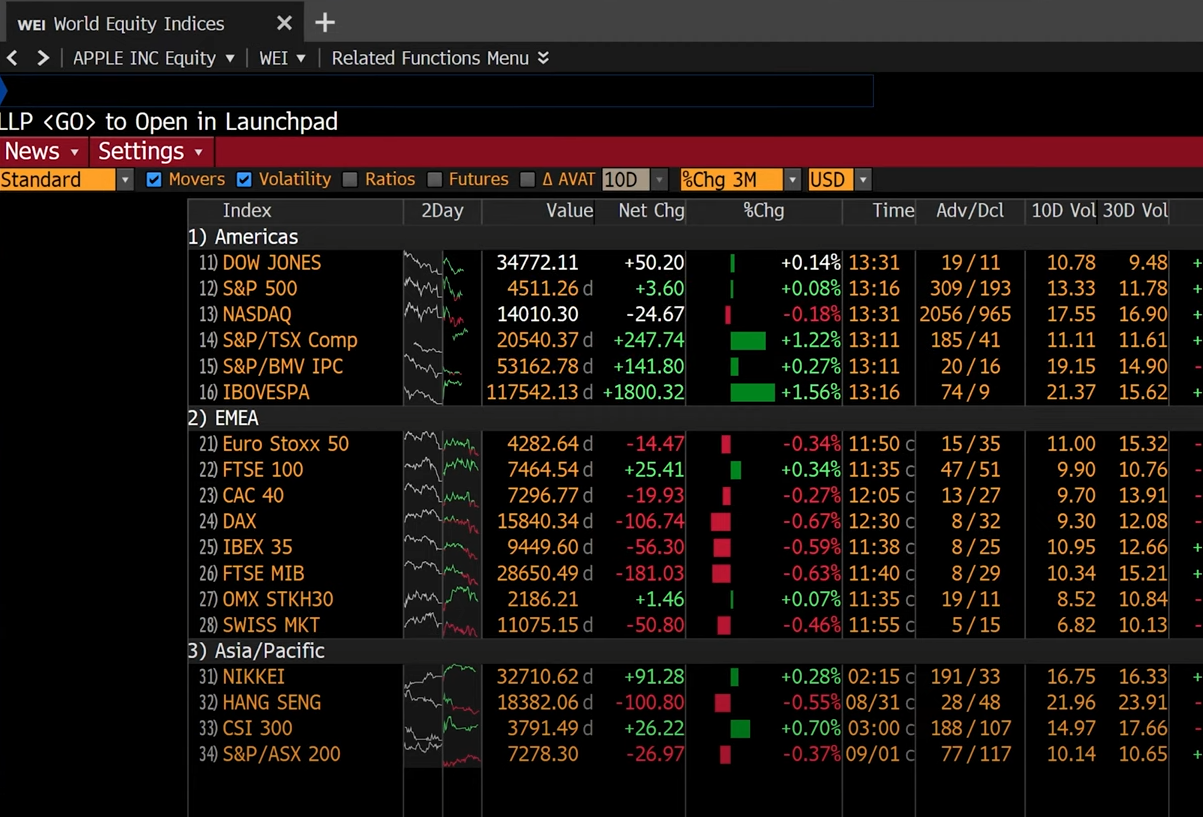This screenshot has height=817, width=1203.
Task: Open the SWISS MKT index
Action: (x=271, y=626)
